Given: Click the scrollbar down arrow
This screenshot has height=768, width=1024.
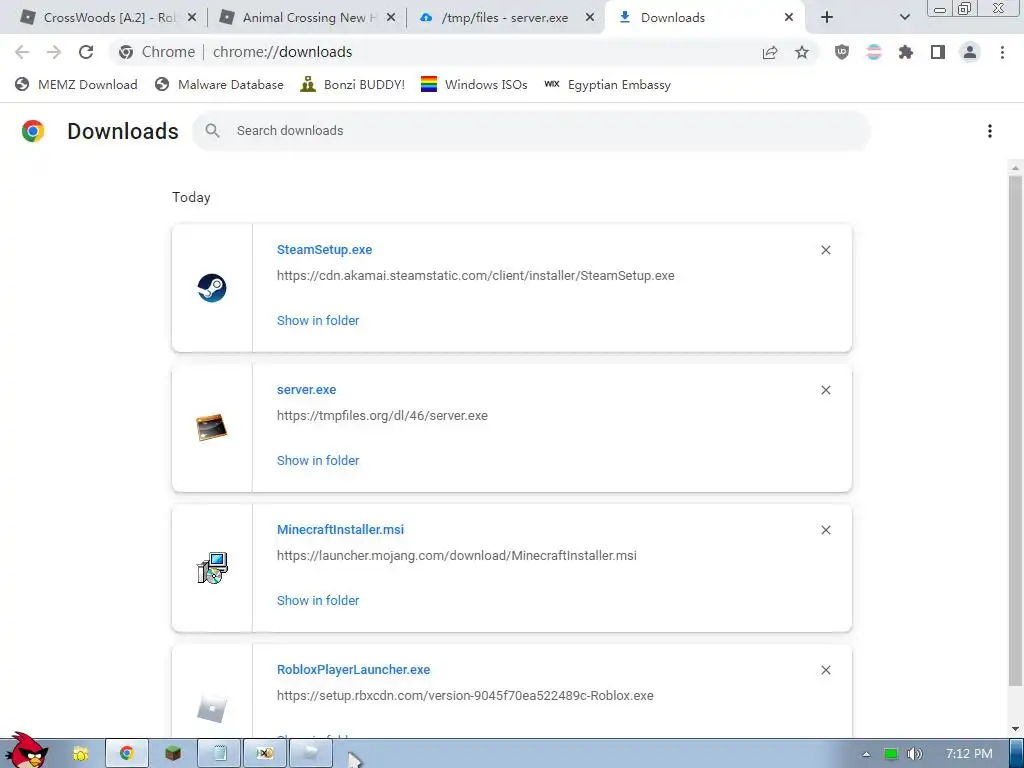Looking at the screenshot, I should click(x=1015, y=729).
